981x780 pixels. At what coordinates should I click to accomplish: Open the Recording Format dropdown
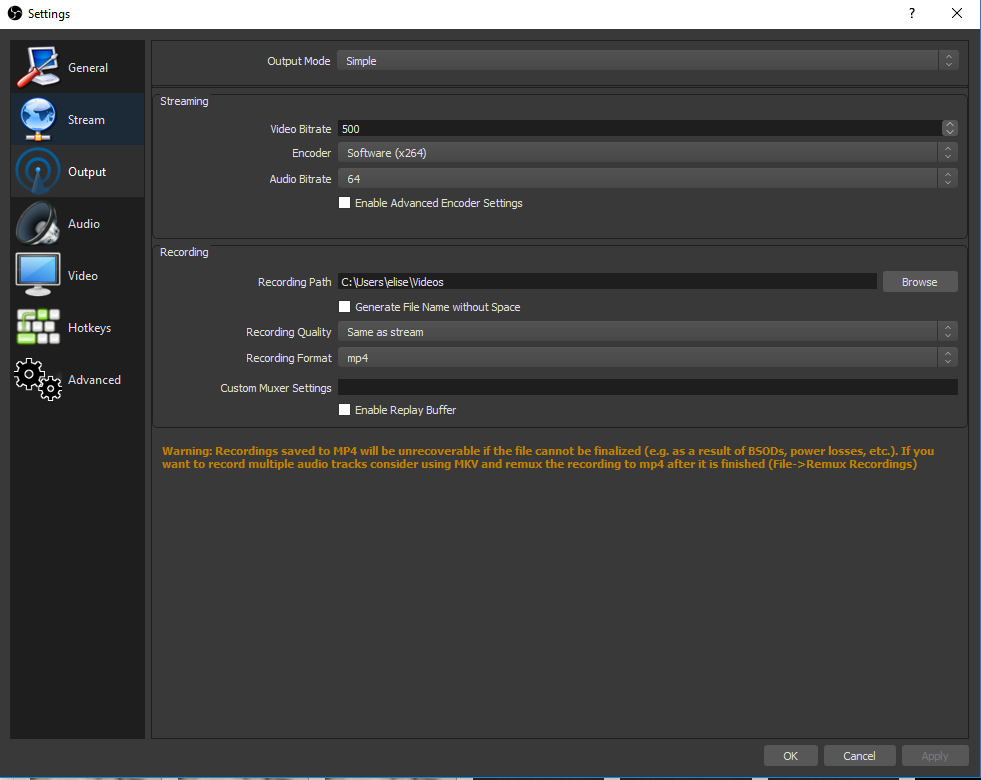pos(648,358)
